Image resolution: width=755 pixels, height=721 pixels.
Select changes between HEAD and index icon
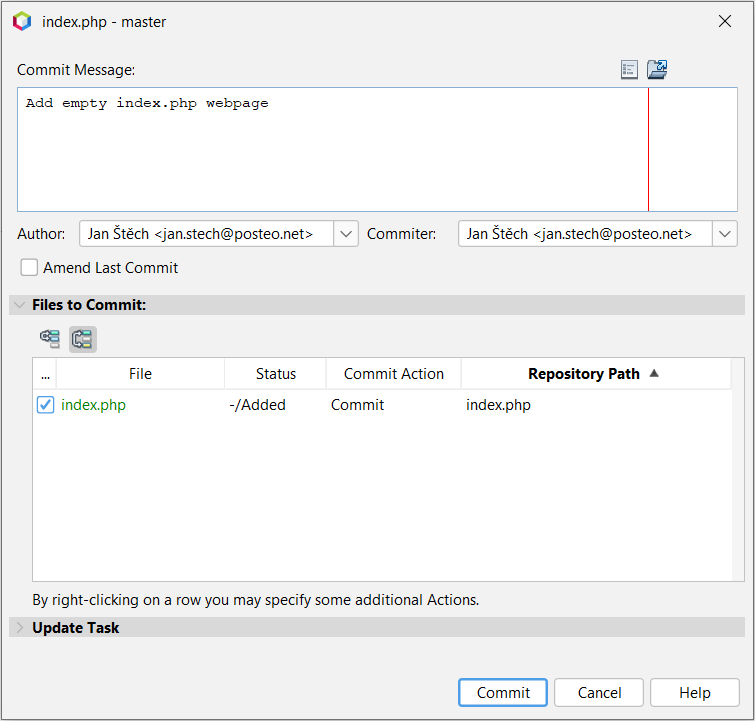pyautogui.click(x=50, y=339)
